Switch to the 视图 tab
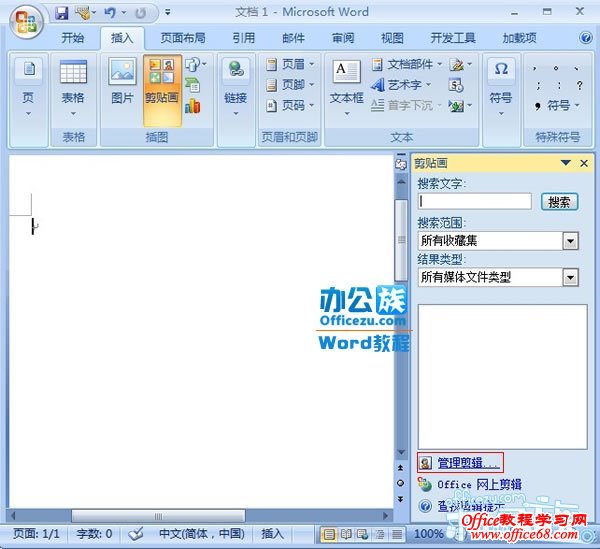 tap(392, 38)
